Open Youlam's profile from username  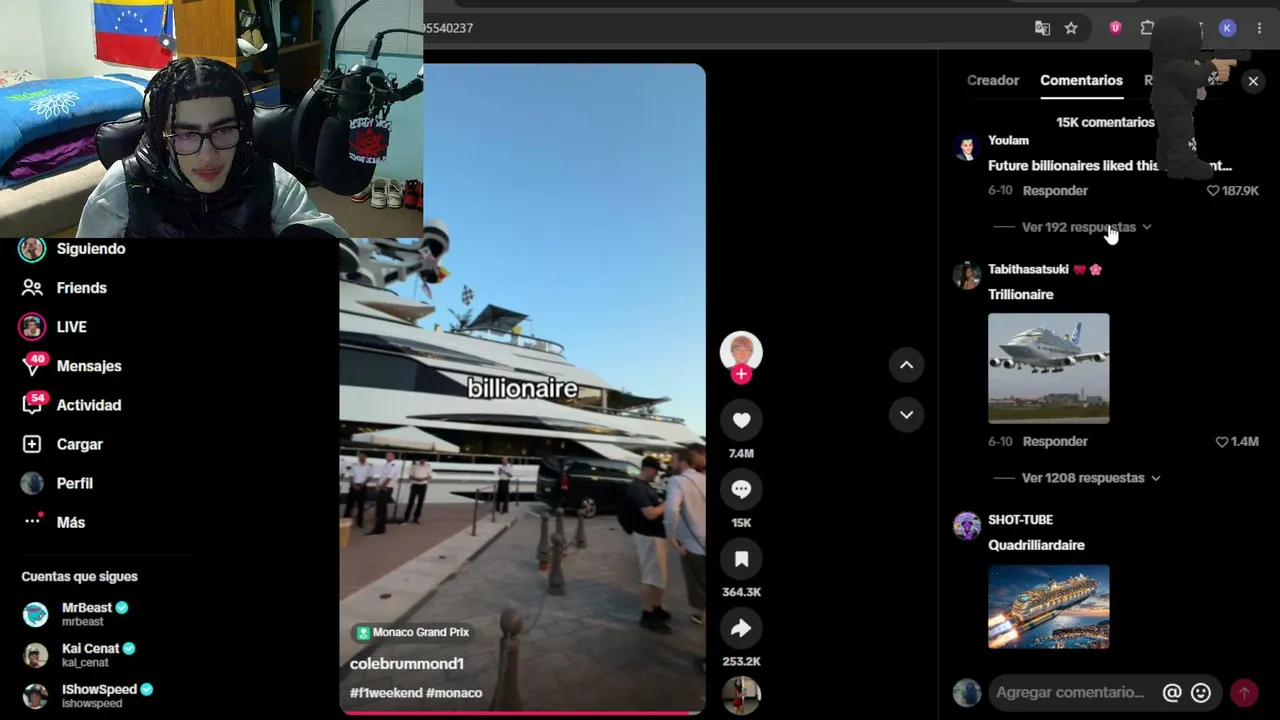(1008, 141)
